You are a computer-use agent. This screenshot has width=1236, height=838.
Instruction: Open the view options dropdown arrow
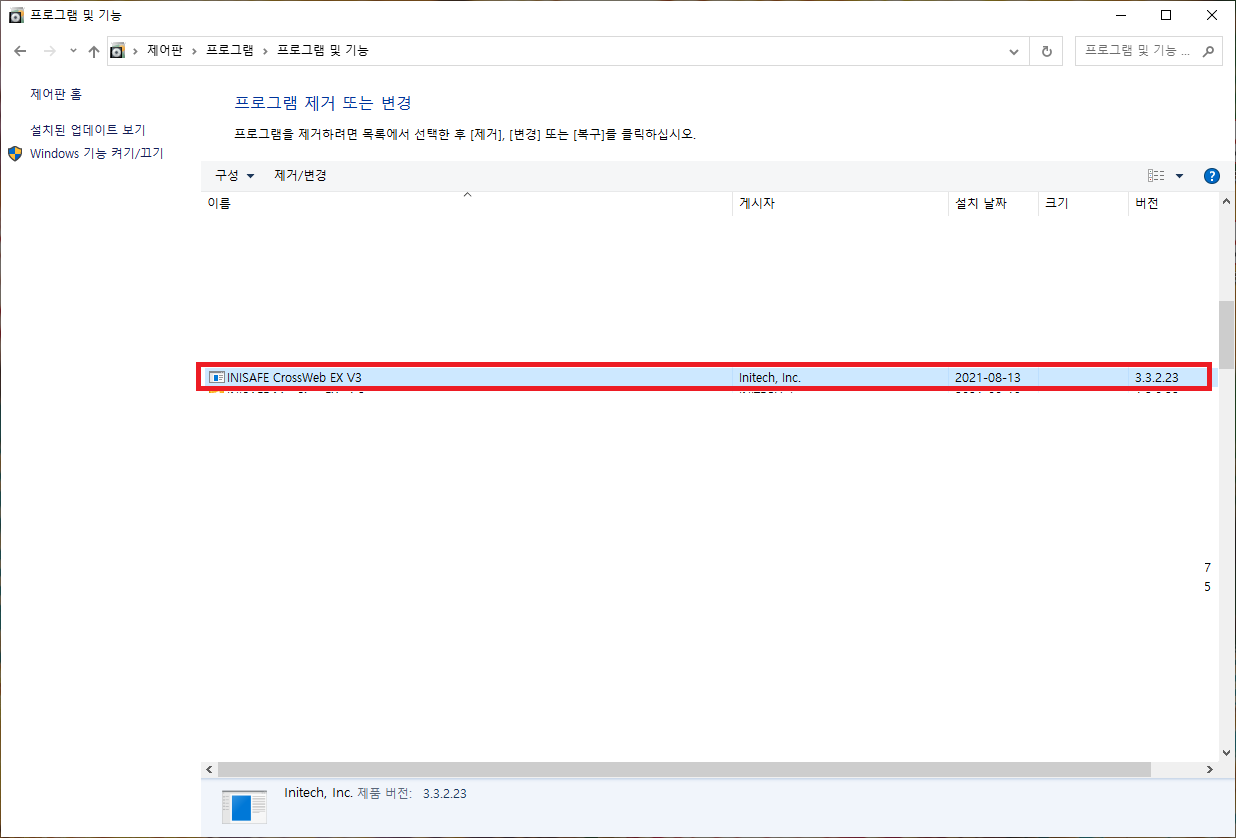coord(1179,175)
